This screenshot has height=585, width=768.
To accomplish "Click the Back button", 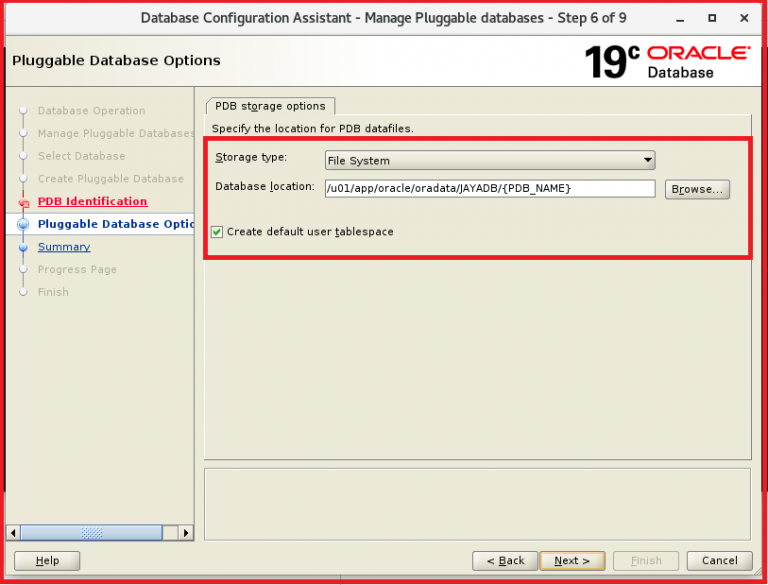I will pos(505,561).
